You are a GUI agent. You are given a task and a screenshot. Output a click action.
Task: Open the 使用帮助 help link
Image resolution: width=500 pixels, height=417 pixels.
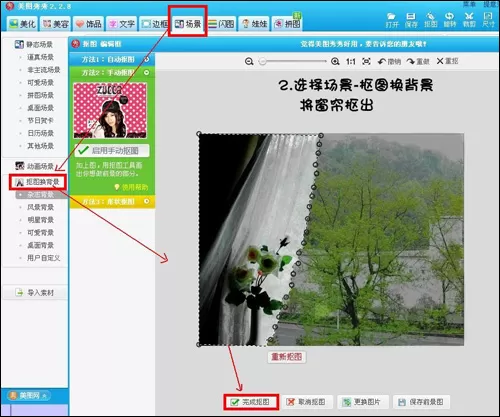point(131,187)
